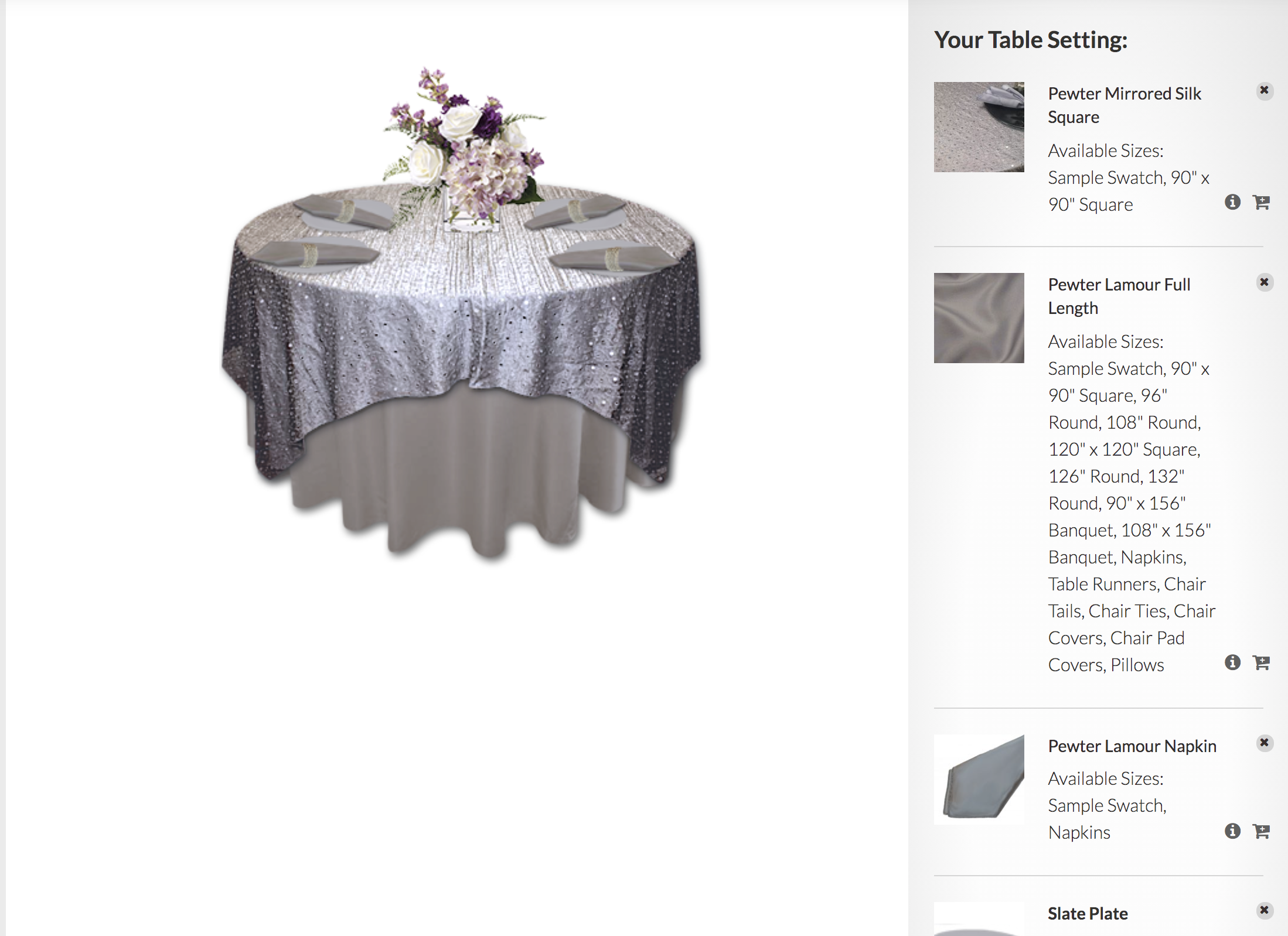Click the Slate Plate title
Viewport: 1288px width, 936px height.
[1088, 914]
